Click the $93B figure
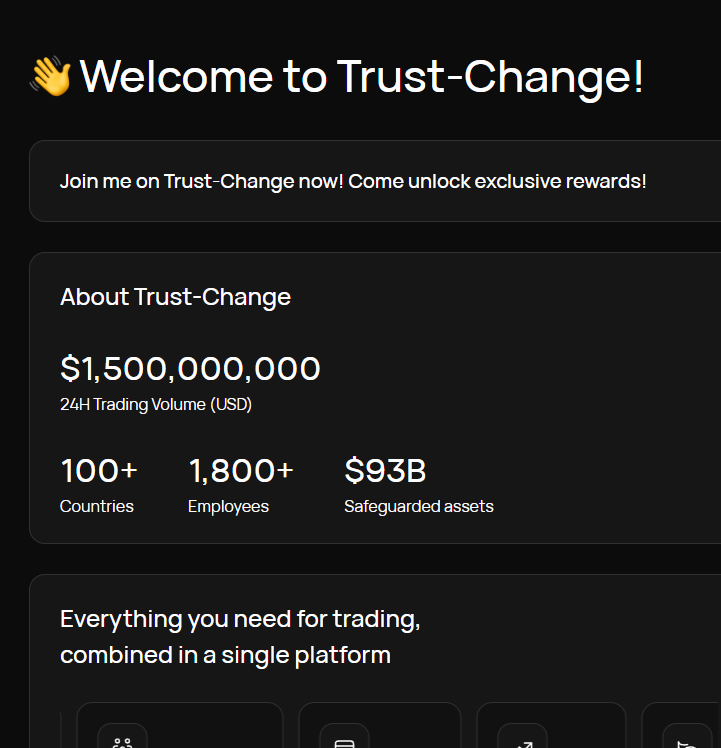Screen dimensions: 721x748 [385, 470]
